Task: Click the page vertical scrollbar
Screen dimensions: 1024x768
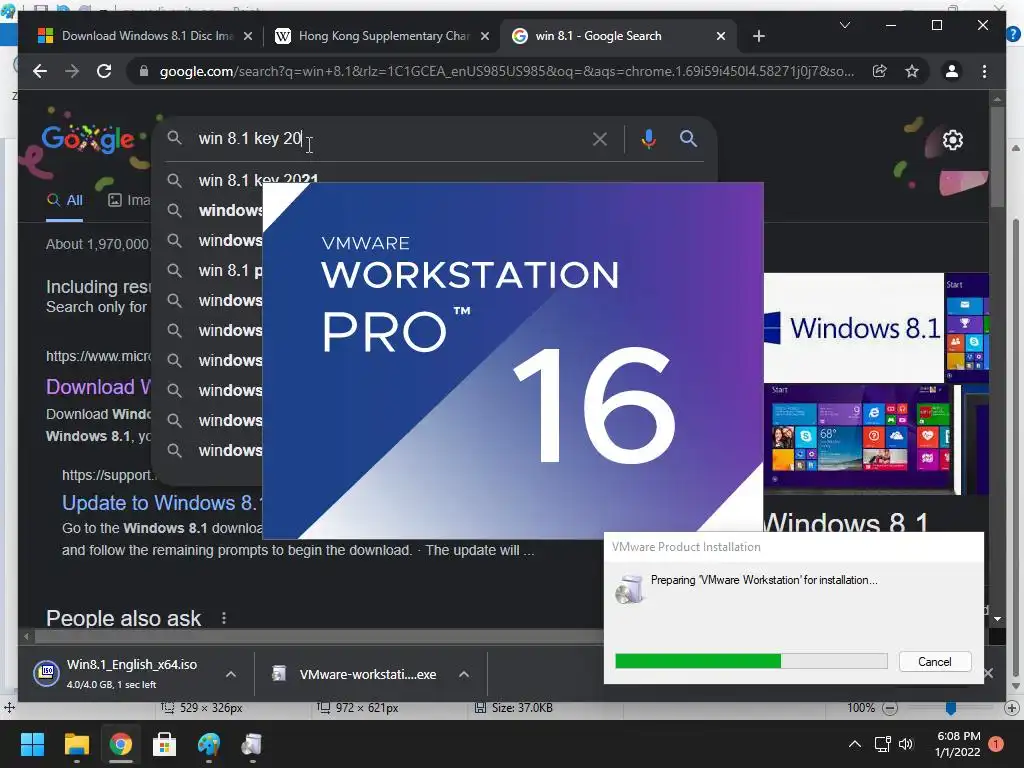Action: 997,157
